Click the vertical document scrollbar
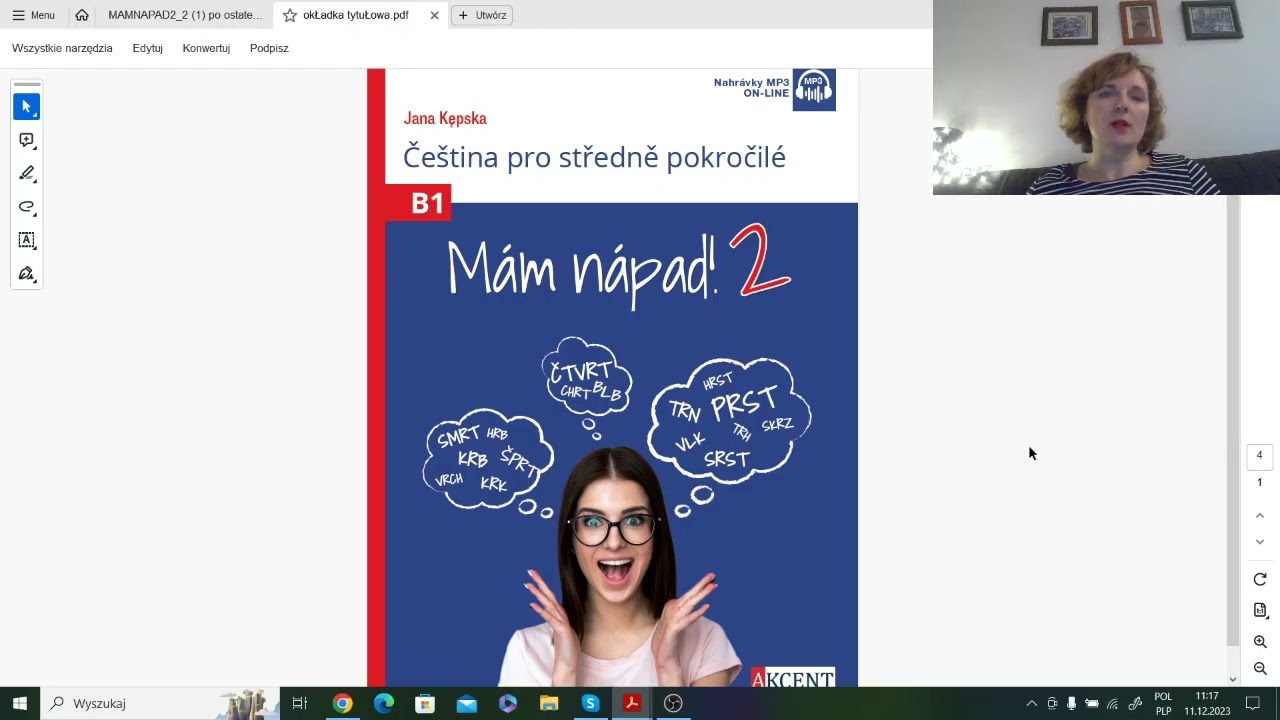Viewport: 1280px width, 720px height. point(1233,420)
